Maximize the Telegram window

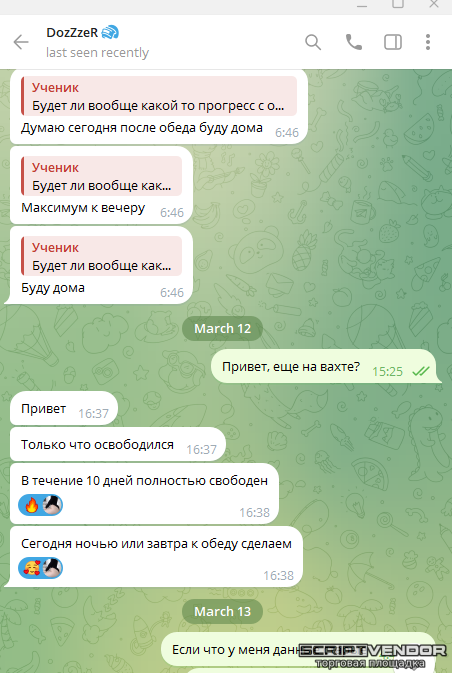point(398,4)
